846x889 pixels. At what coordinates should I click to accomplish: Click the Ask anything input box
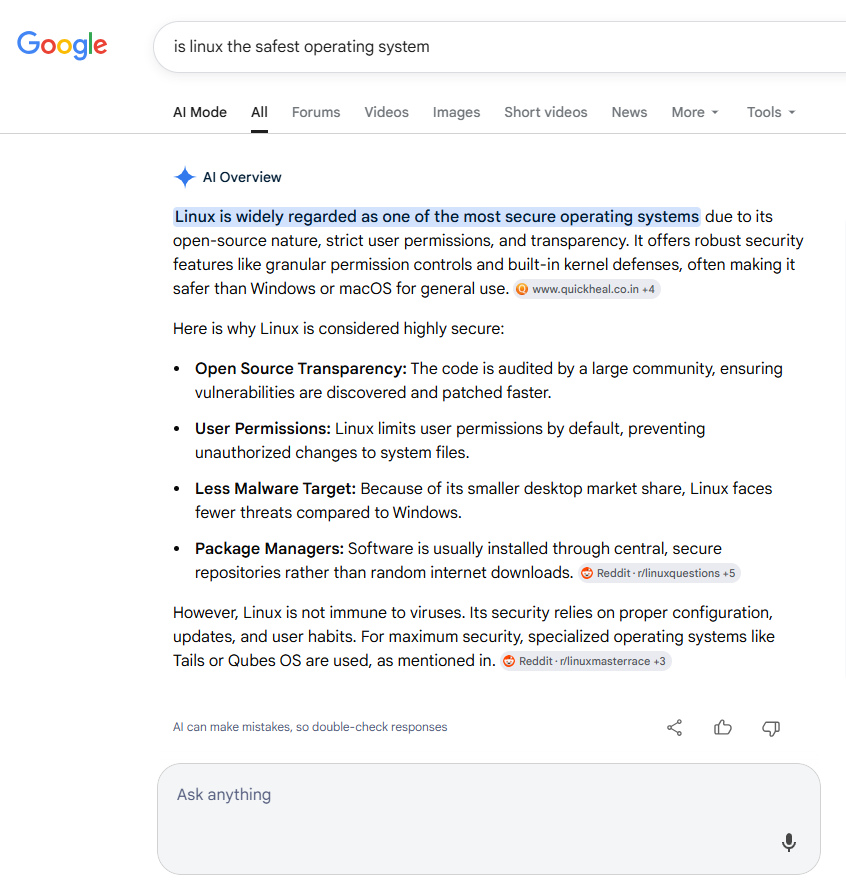(489, 819)
